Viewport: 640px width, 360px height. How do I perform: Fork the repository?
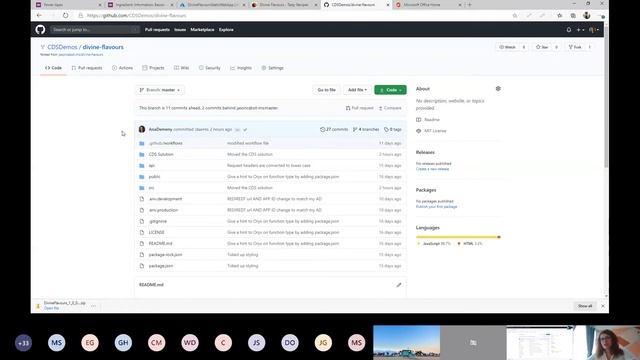pos(575,47)
